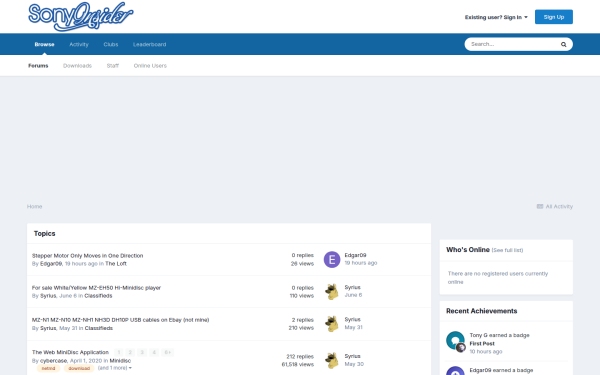600x375 pixels.
Task: Click '19 hours ago' last post time
Action: [360, 263]
